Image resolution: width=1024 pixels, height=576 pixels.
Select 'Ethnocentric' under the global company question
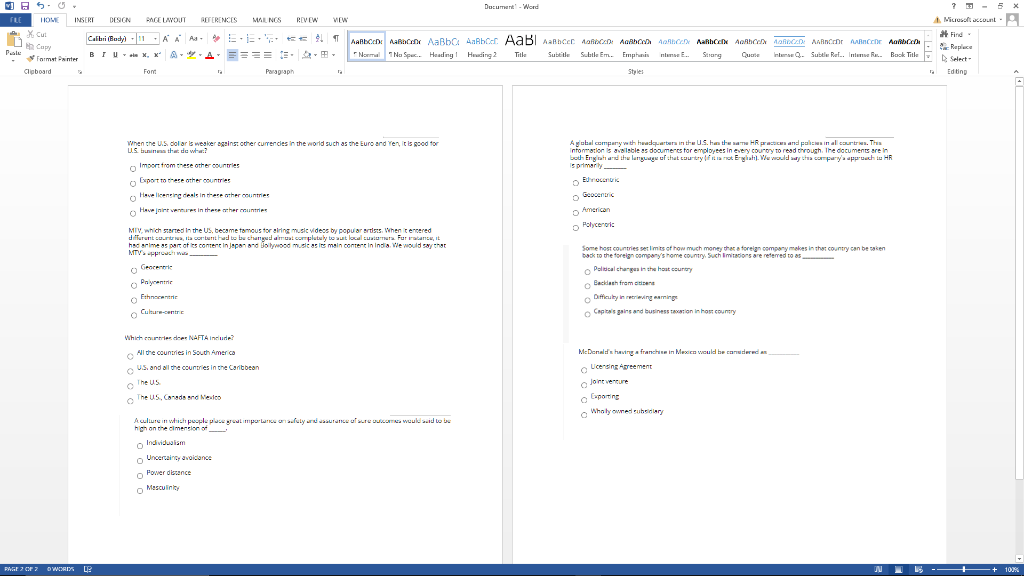(575, 183)
